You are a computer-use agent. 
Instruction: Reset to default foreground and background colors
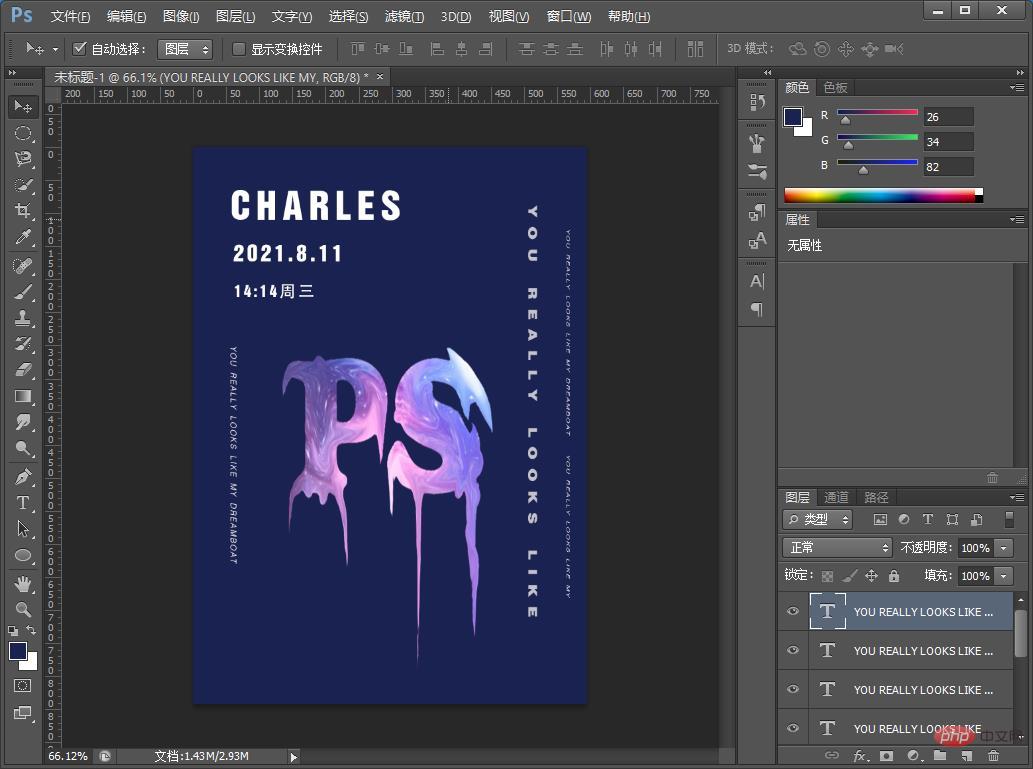click(13, 631)
